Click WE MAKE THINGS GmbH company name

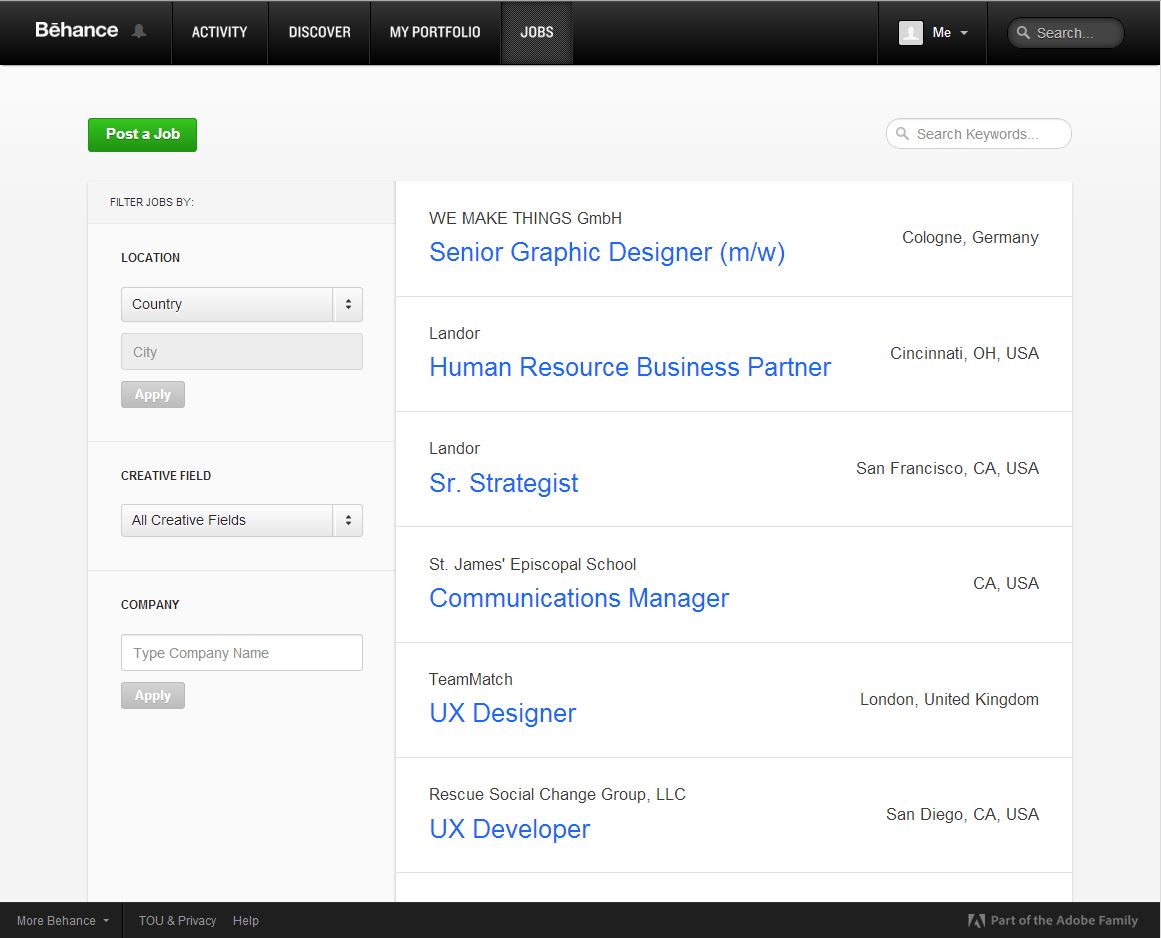[x=525, y=218]
